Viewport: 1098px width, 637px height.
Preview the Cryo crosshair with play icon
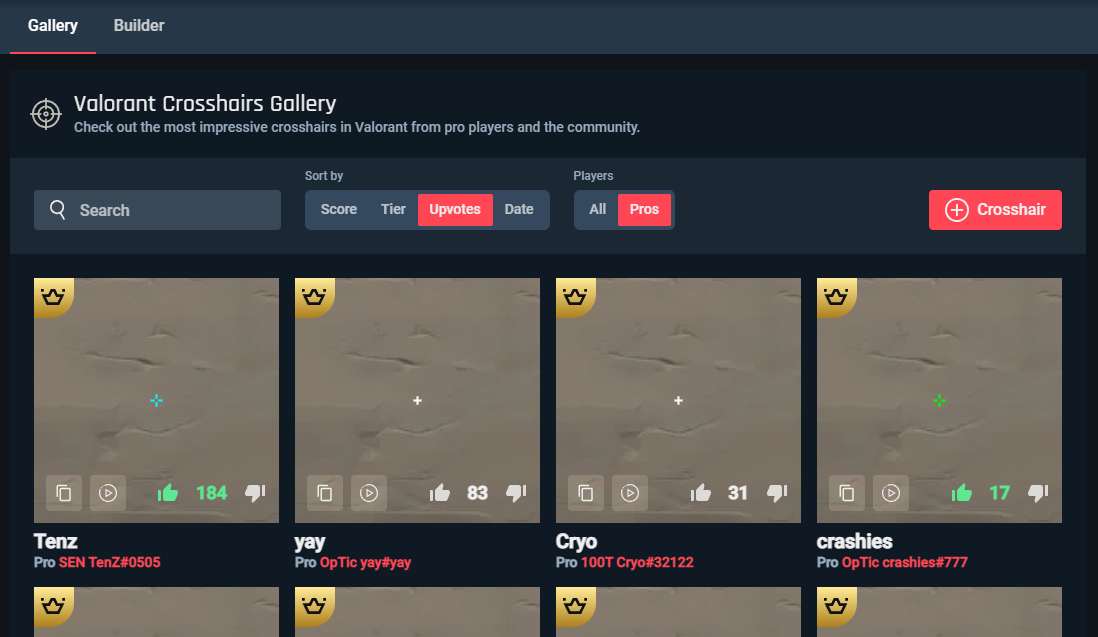[x=630, y=493]
